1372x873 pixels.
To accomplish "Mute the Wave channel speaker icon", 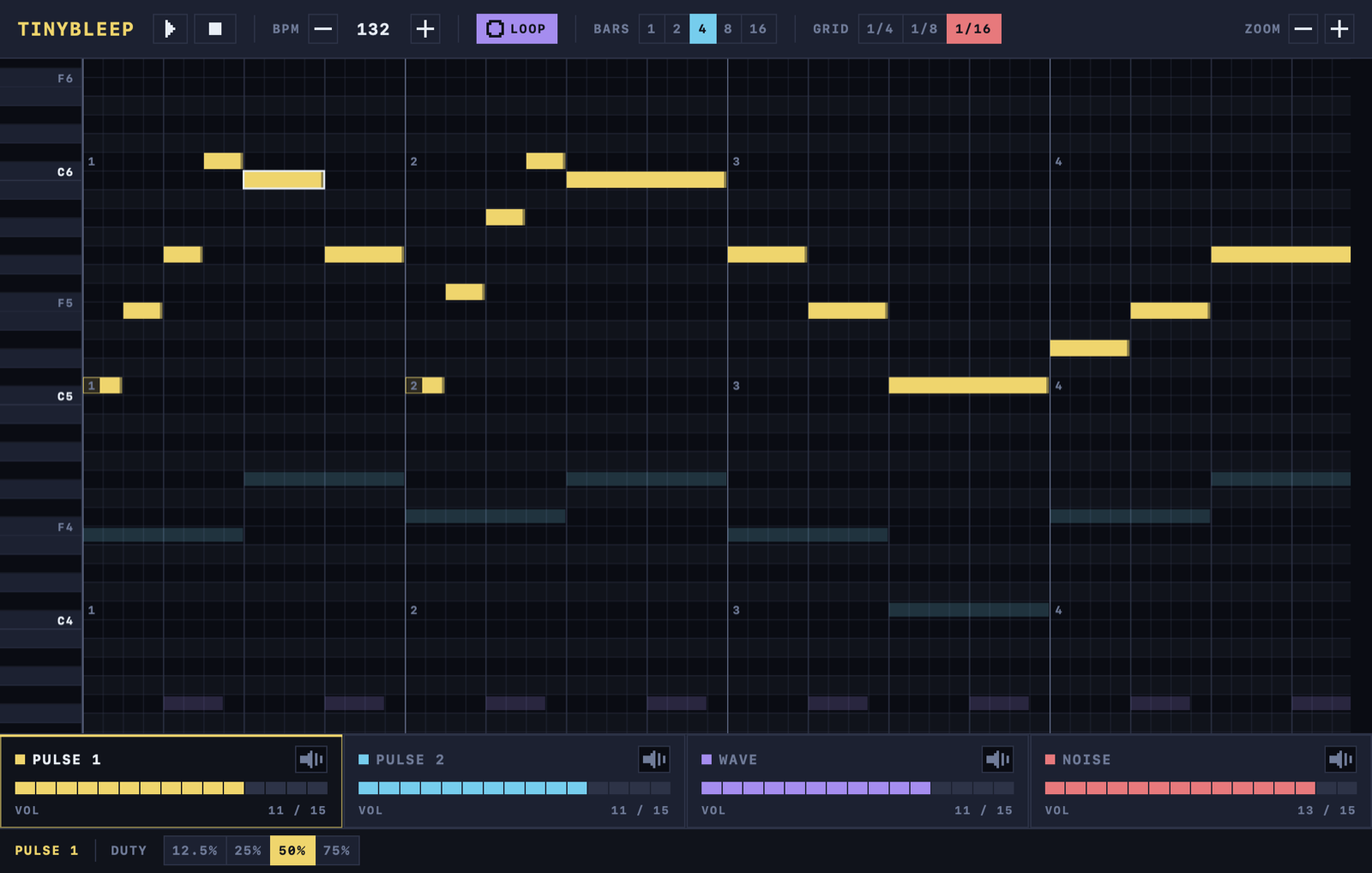I will tap(997, 759).
